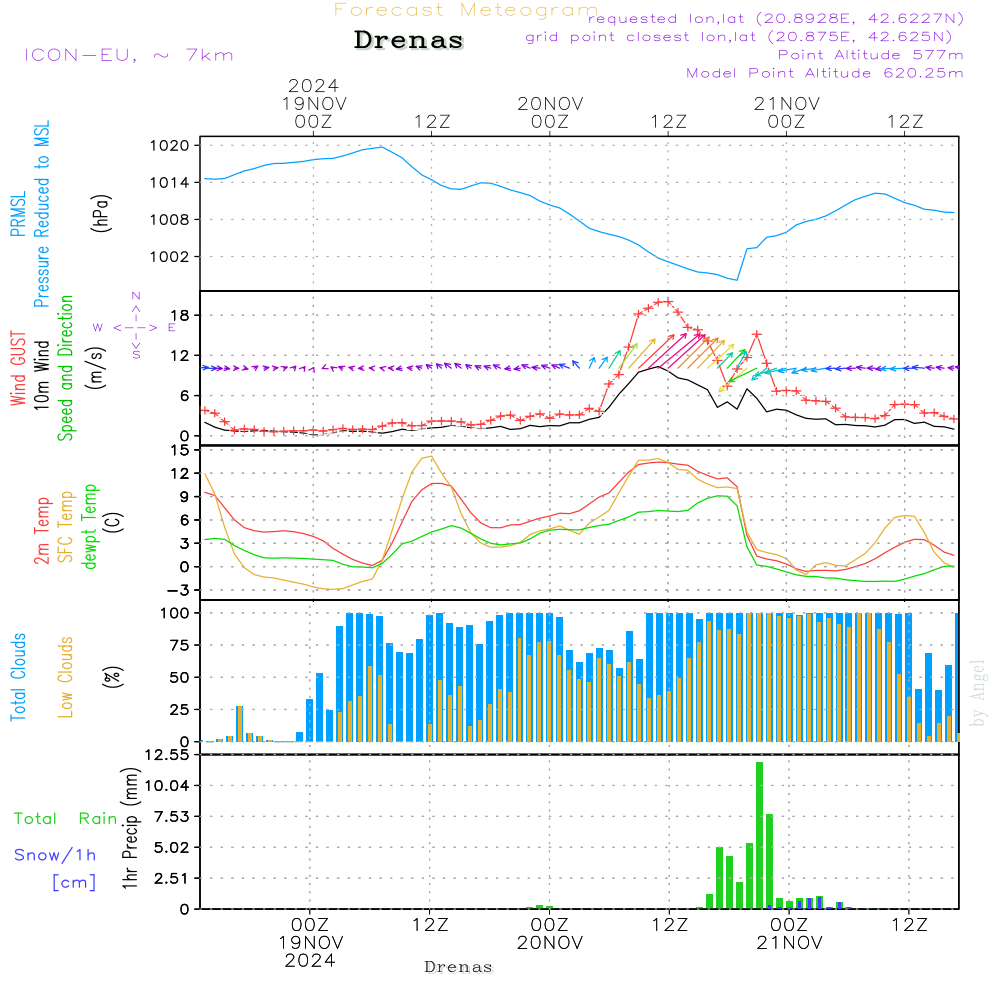1000x1000 pixels.
Task: Click the green 'dewpt Temp' legend label
Action: (91, 527)
